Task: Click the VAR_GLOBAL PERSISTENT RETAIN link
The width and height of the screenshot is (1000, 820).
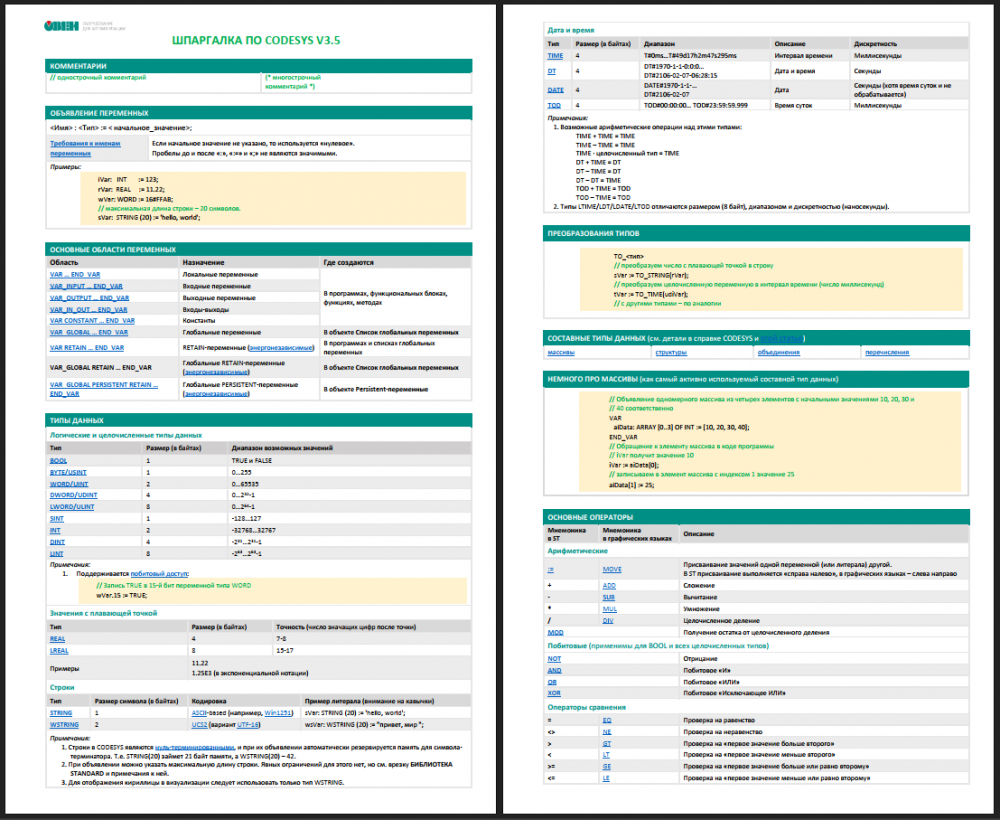Action: [x=104, y=389]
